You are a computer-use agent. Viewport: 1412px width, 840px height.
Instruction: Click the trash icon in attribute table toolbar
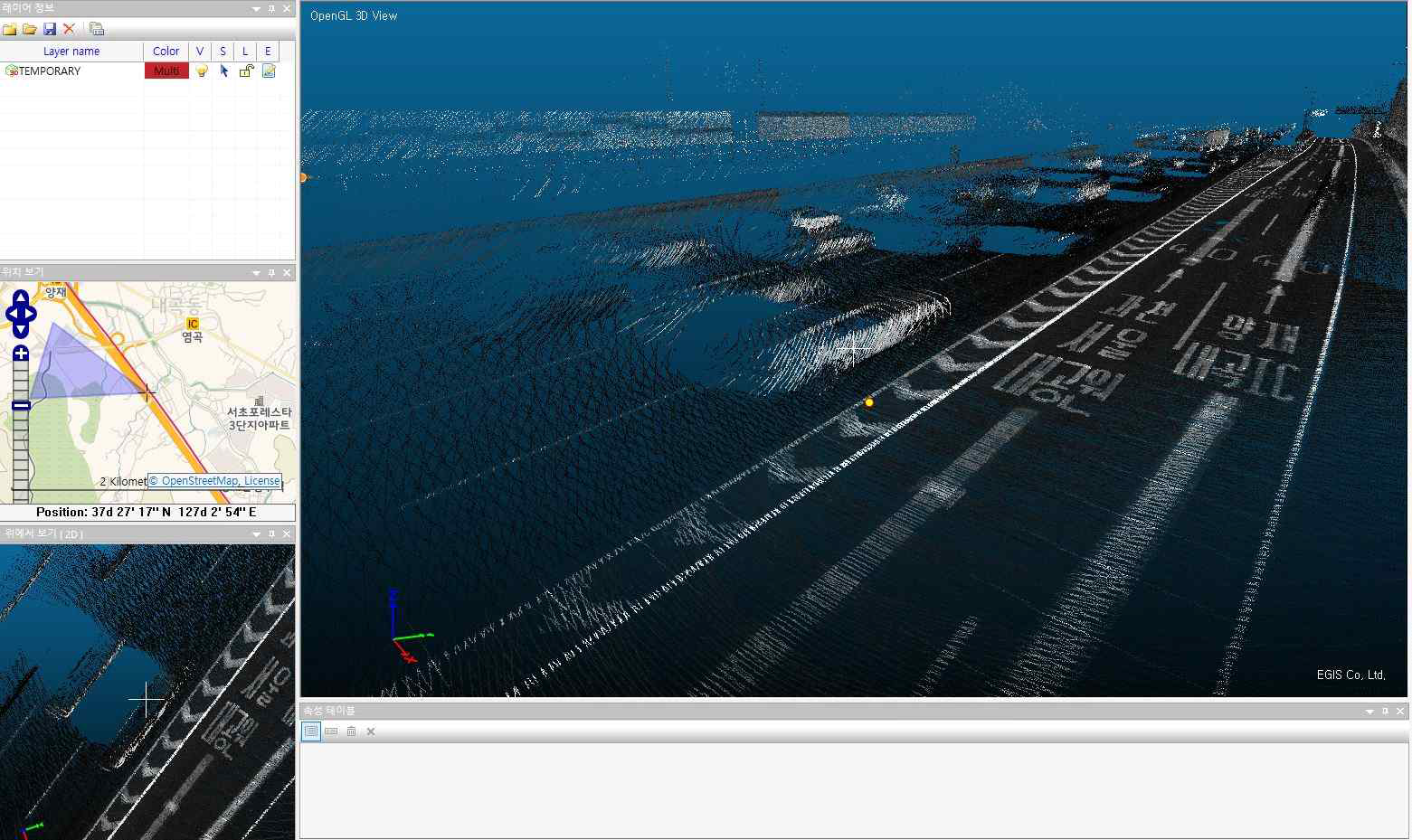(x=351, y=731)
